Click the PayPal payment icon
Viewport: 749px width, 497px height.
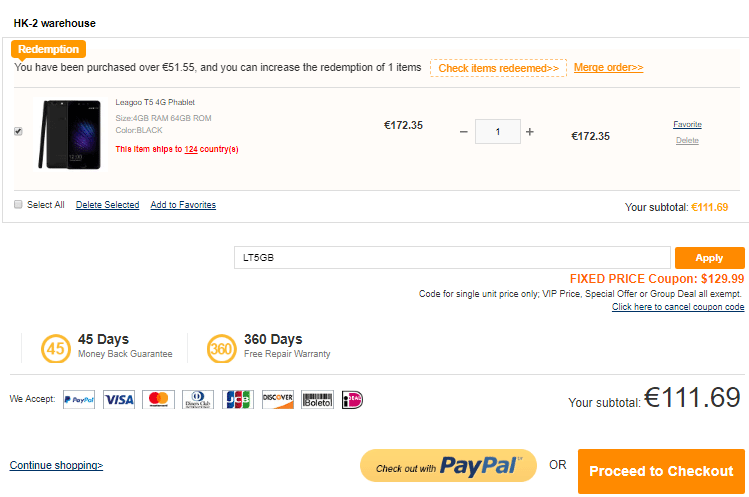79,399
